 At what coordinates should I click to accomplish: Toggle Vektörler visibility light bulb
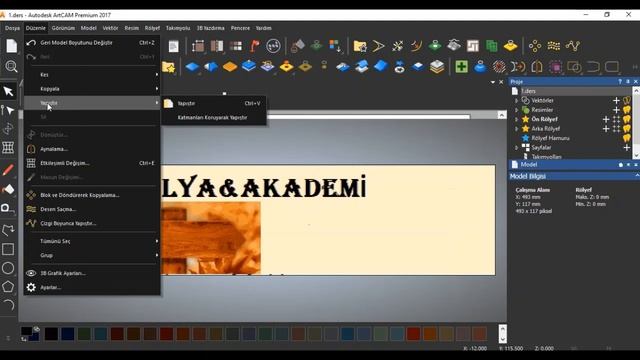(x=627, y=100)
